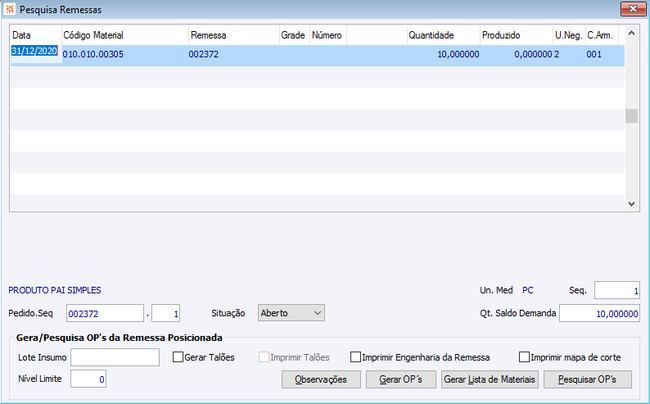Open the Situação dropdown

291,313
